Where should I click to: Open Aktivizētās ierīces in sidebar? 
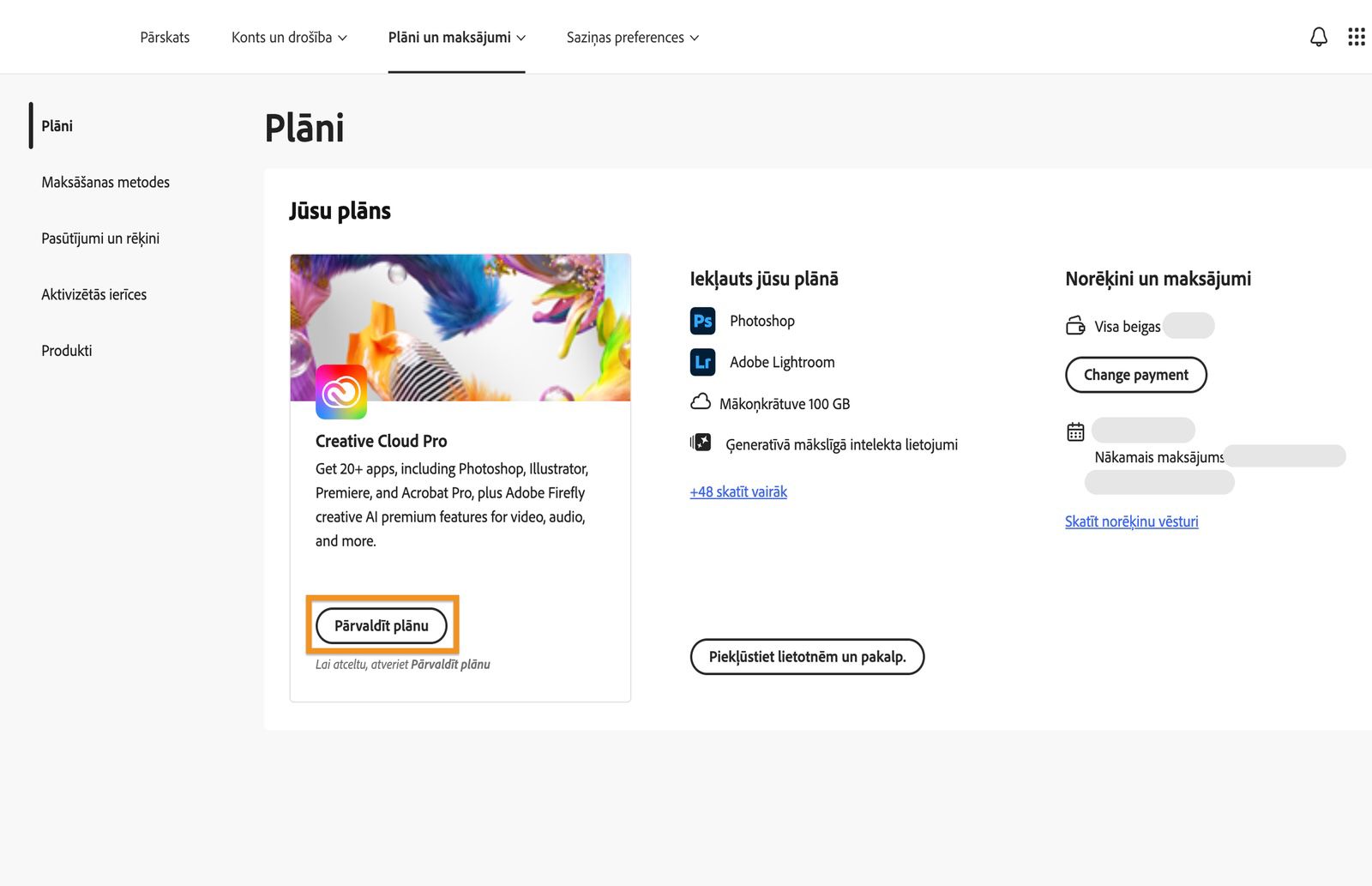point(93,294)
